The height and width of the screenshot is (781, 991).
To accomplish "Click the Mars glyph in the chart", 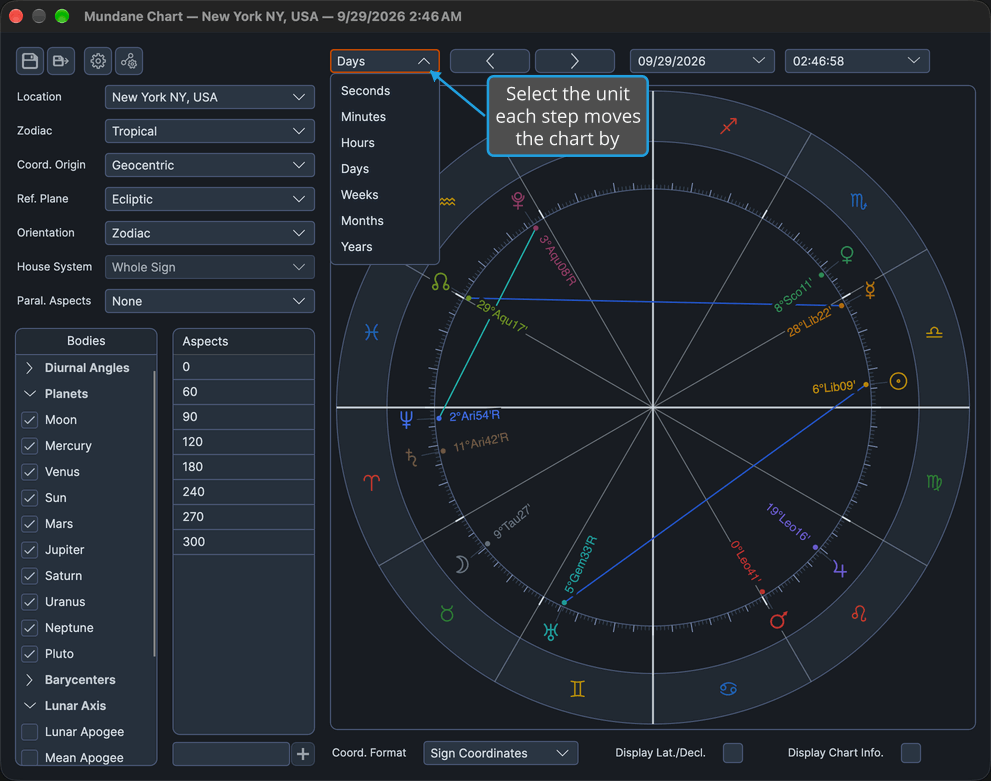I will coord(779,620).
